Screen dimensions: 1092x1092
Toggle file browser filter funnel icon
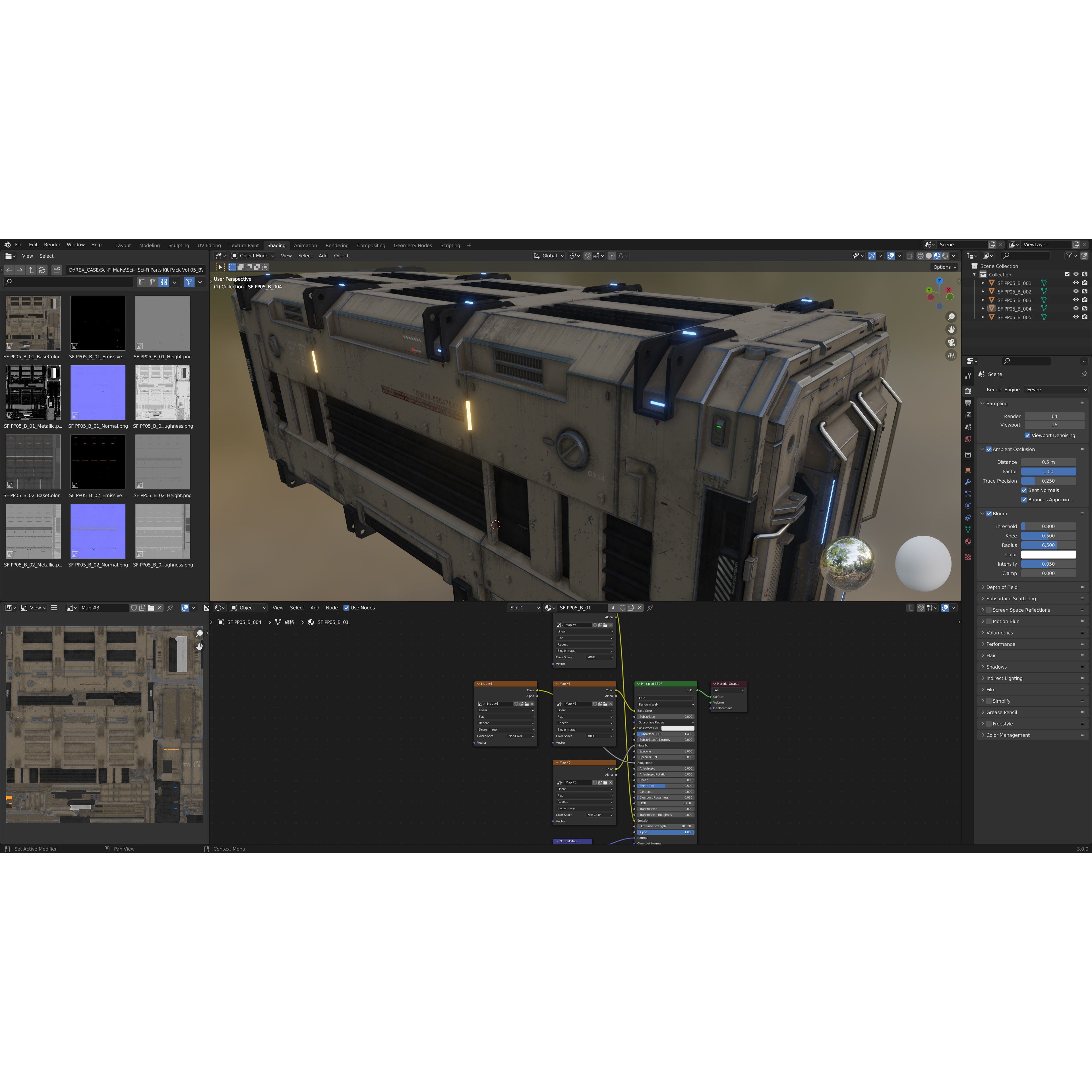point(189,282)
